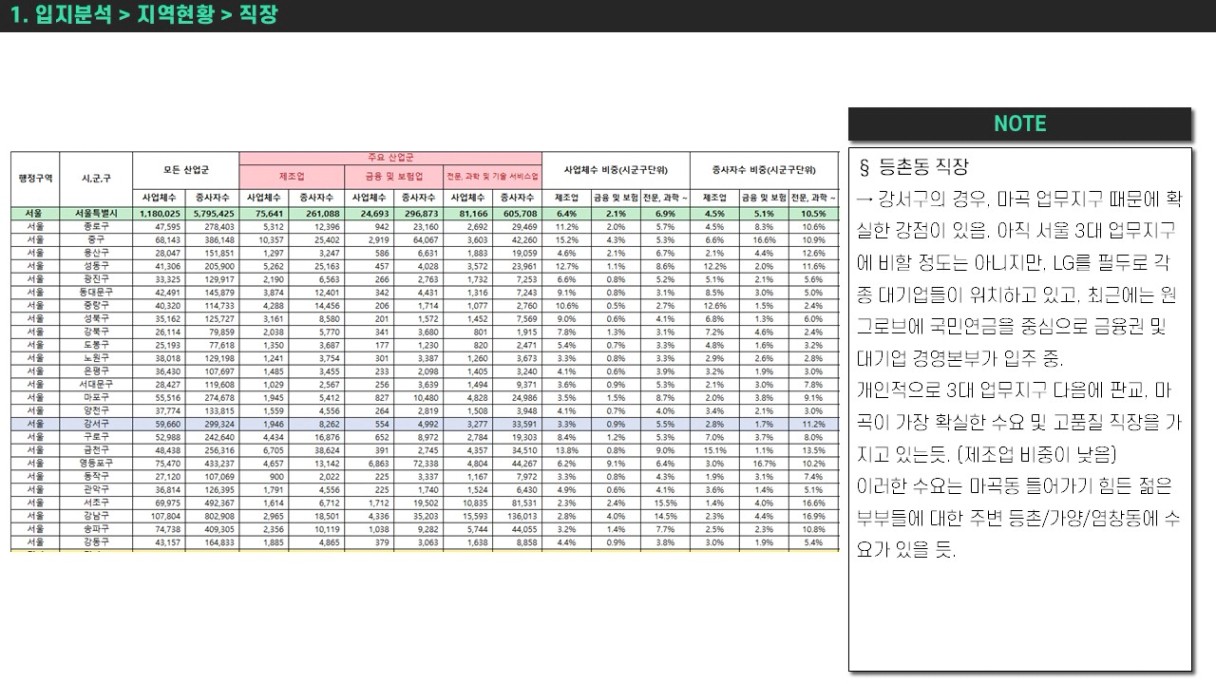Select the '성동구' row label
The image size is (1216, 684).
point(97,266)
